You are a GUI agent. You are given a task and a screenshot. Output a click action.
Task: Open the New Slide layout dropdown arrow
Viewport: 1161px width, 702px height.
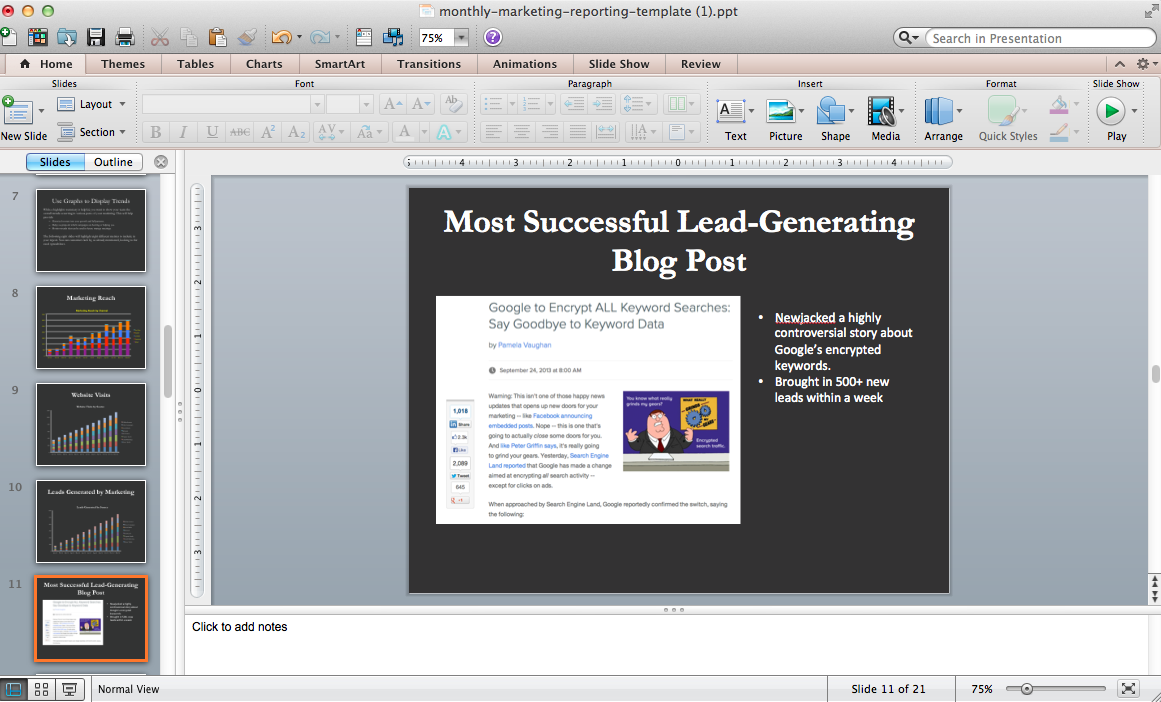pos(41,111)
